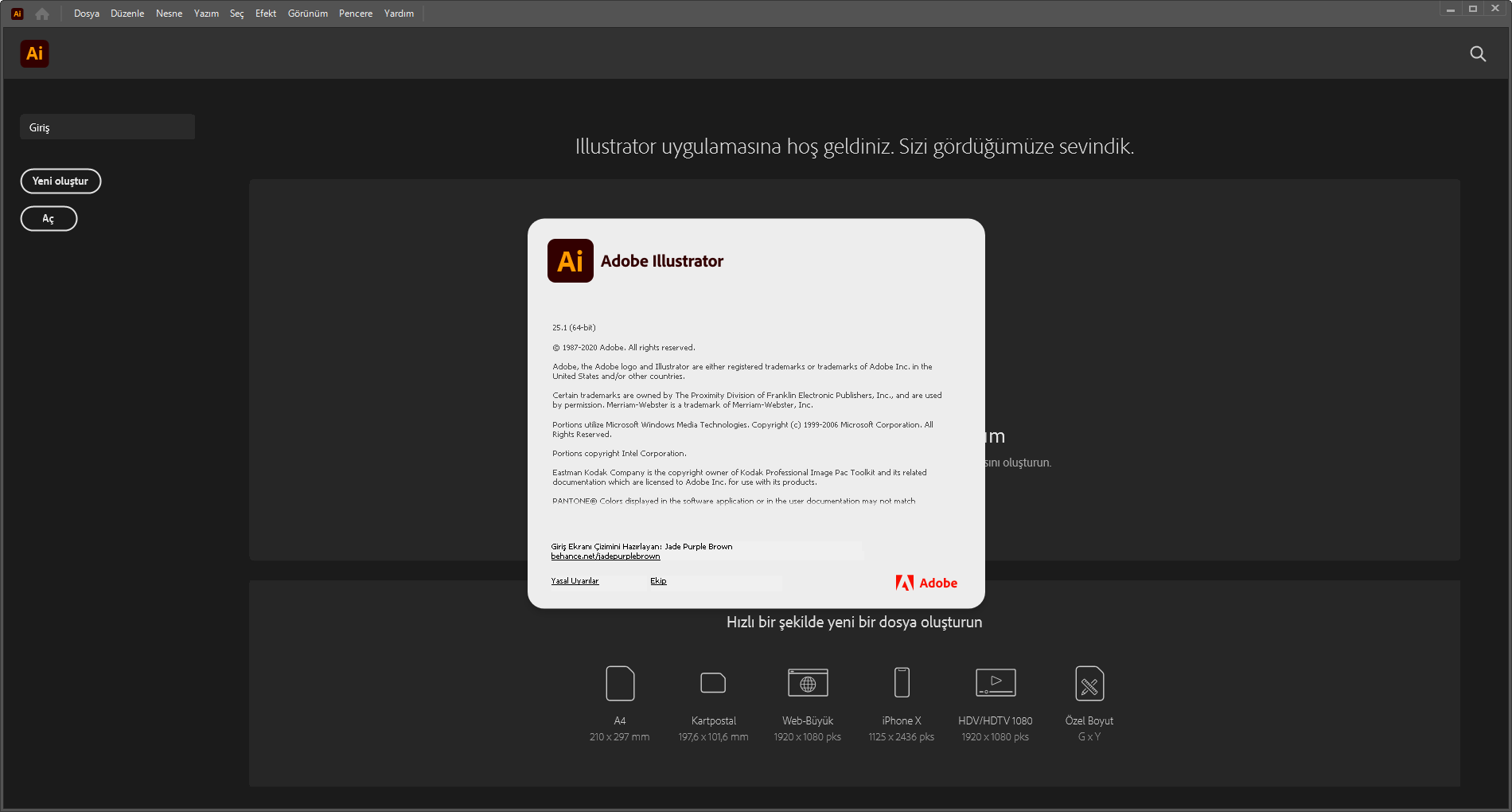Choose the Kartpostal preset icon
This screenshot has height=812, width=1512.
point(713,683)
